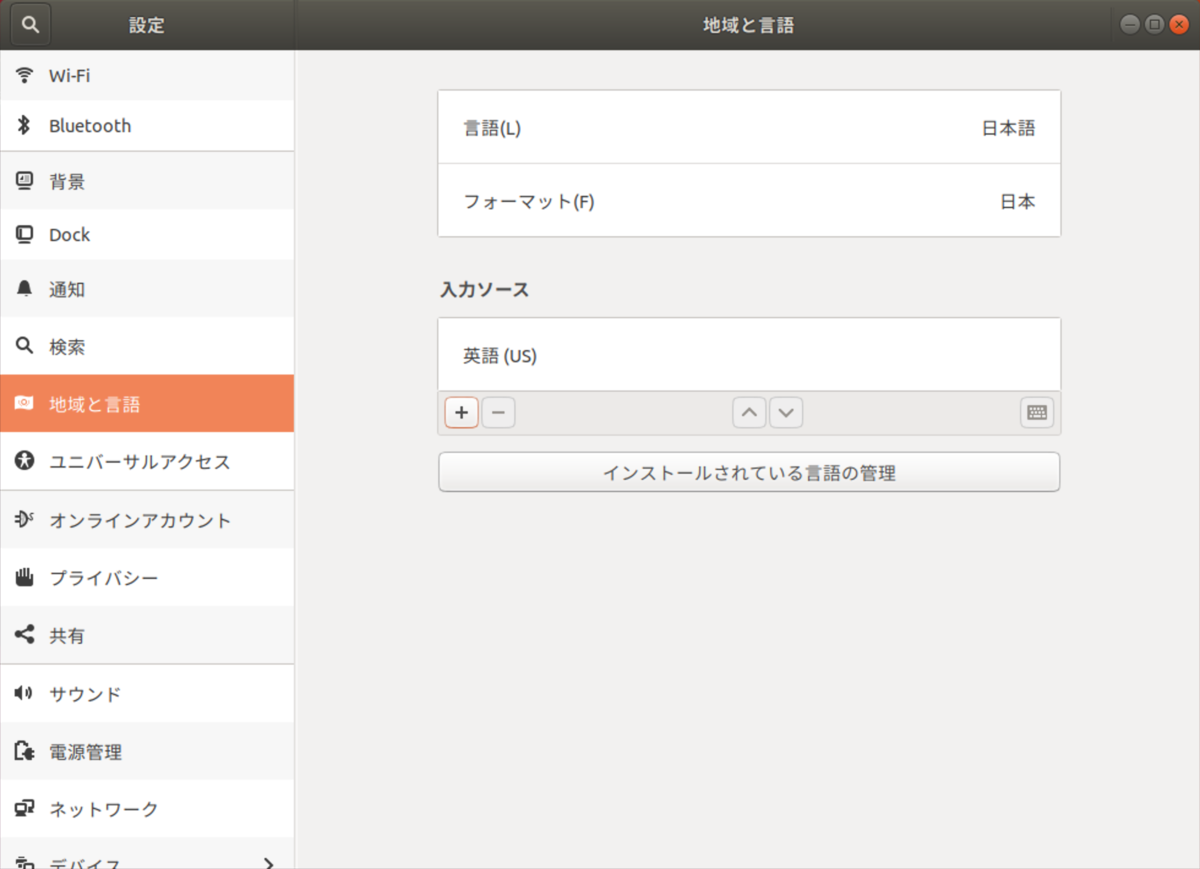Open the フォーマット(F) selection dialog
The image size is (1200, 869).
pos(748,200)
